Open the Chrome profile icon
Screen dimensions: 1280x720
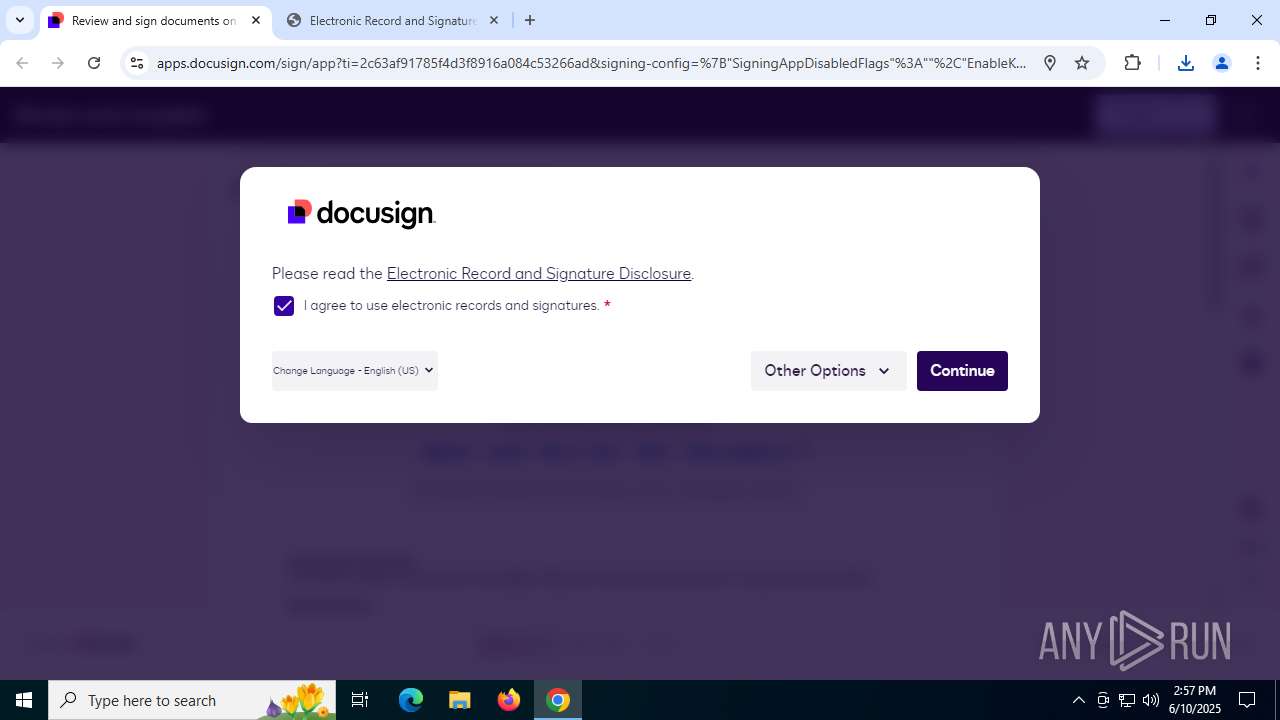coord(1222,63)
